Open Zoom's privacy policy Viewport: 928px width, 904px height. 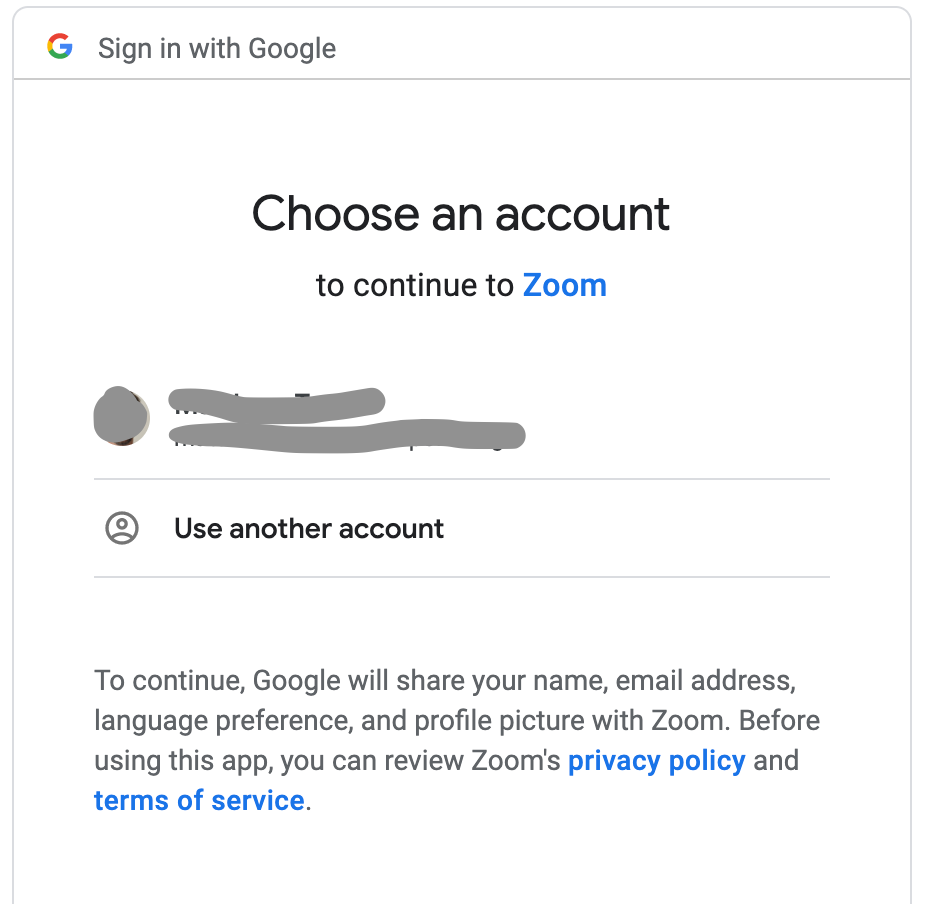[x=656, y=761]
